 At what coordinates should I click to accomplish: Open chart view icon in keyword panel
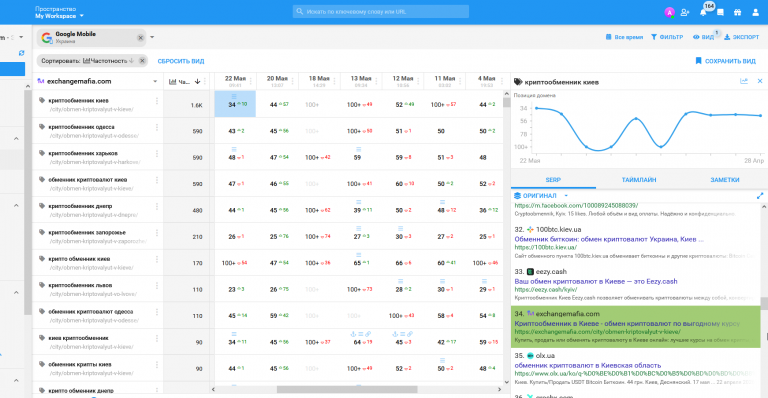pyautogui.click(x=744, y=81)
